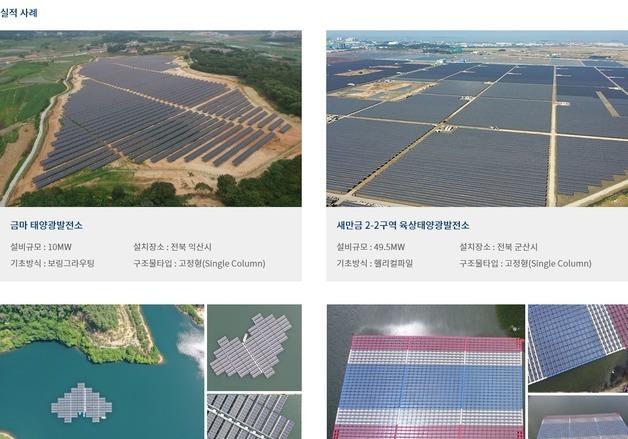Open the floating solar lake aerial photo
Image resolution: width=628 pixels, height=439 pixels.
102,372
